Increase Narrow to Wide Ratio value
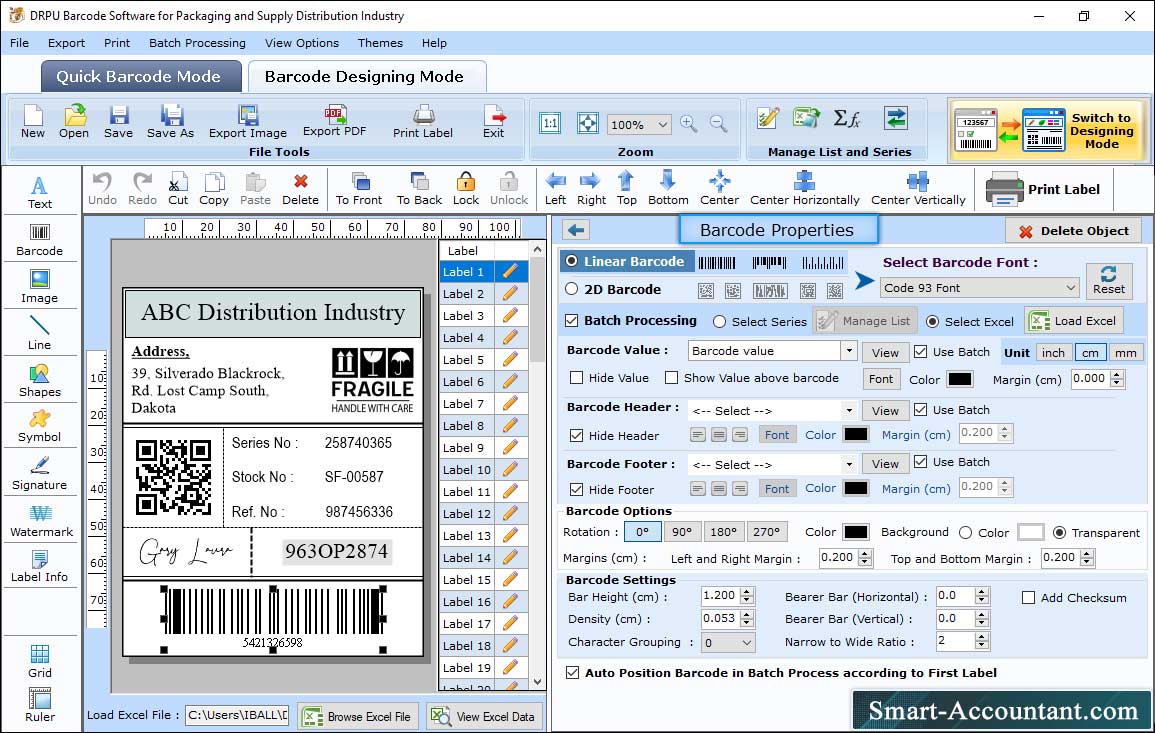Screen dimensions: 1155x733 click(x=981, y=637)
